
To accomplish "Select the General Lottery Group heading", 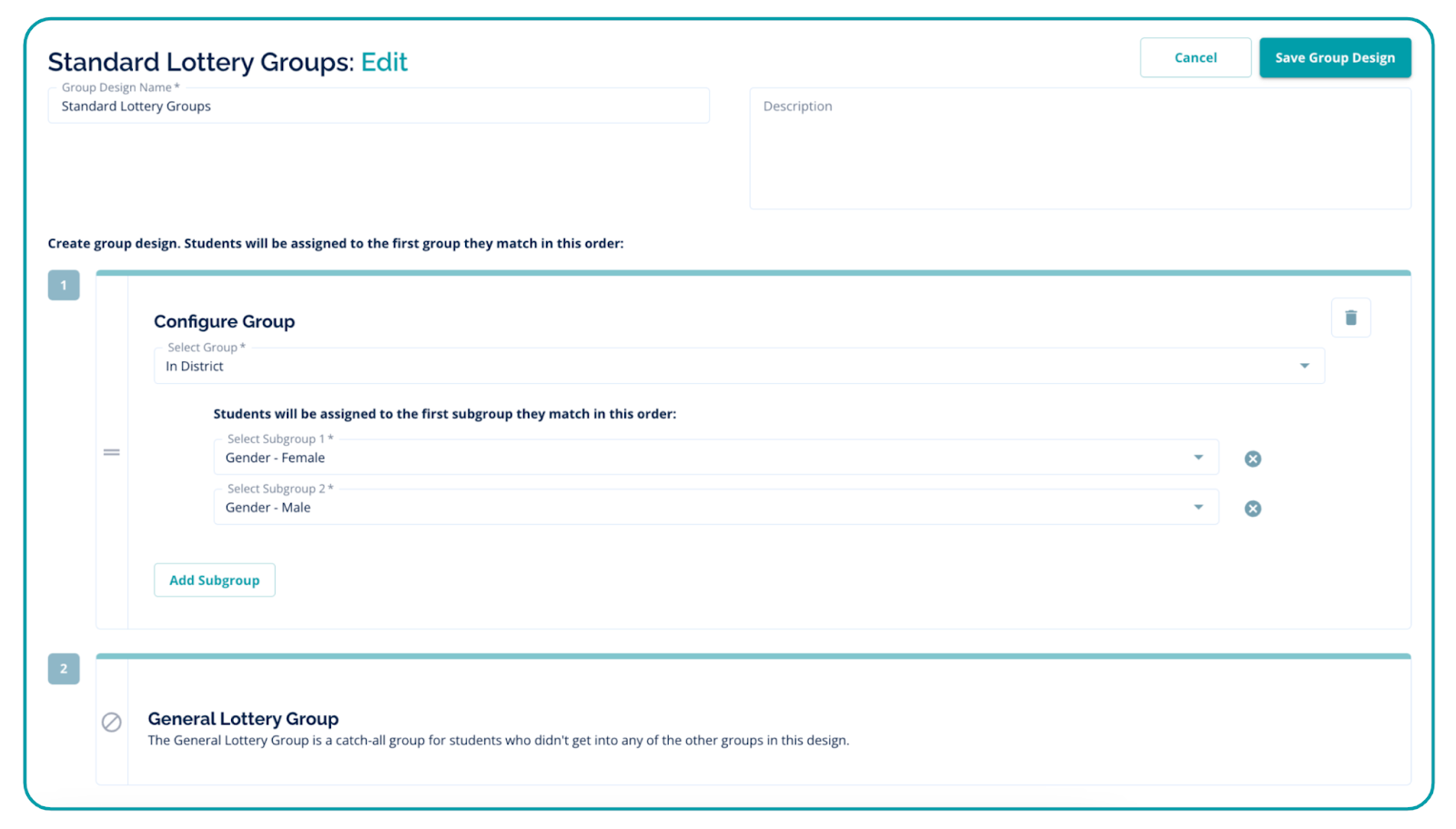I will (243, 719).
